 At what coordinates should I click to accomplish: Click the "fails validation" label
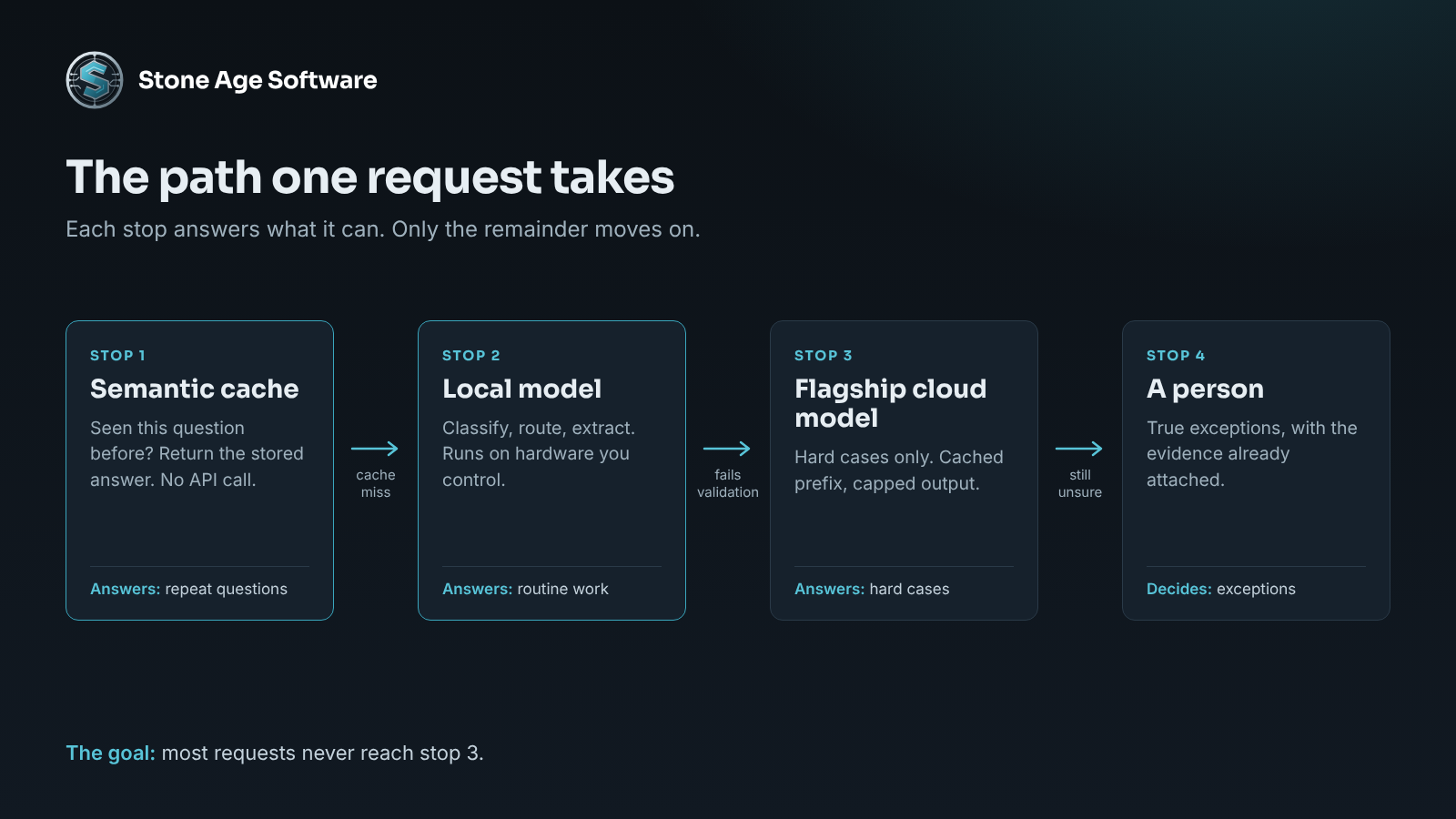(x=728, y=483)
